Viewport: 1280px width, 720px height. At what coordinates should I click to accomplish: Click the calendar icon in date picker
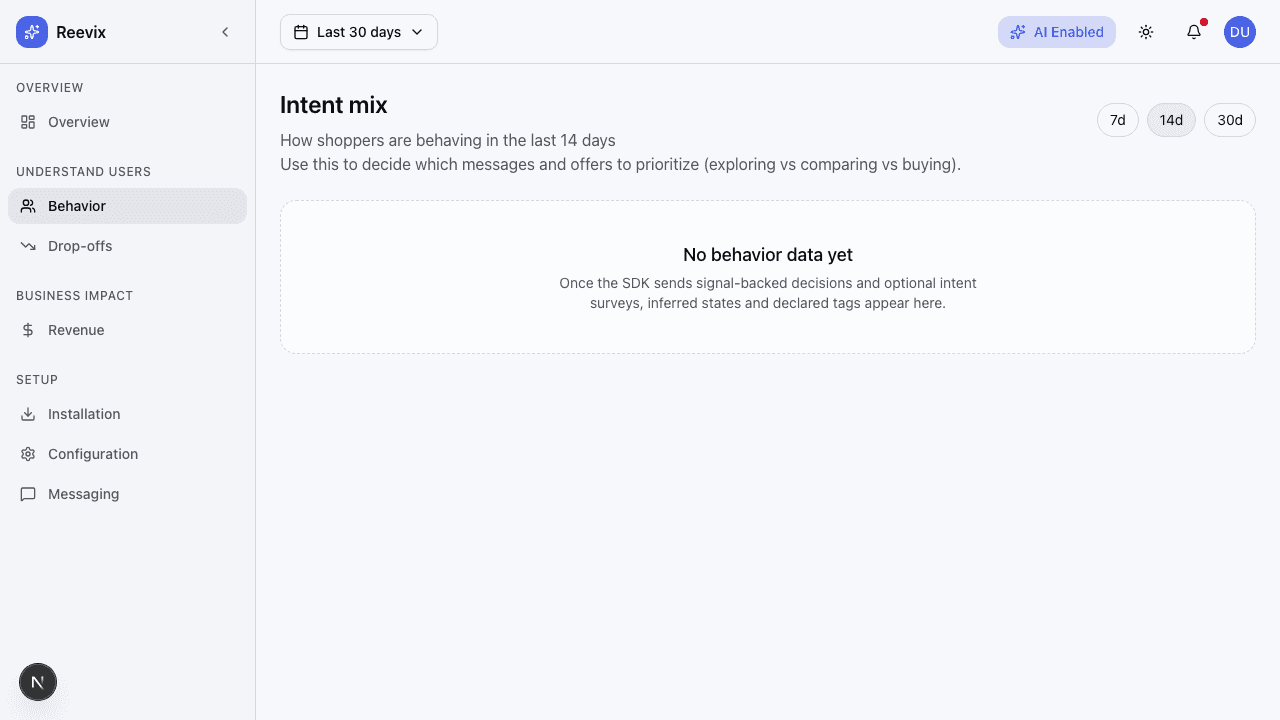(301, 32)
